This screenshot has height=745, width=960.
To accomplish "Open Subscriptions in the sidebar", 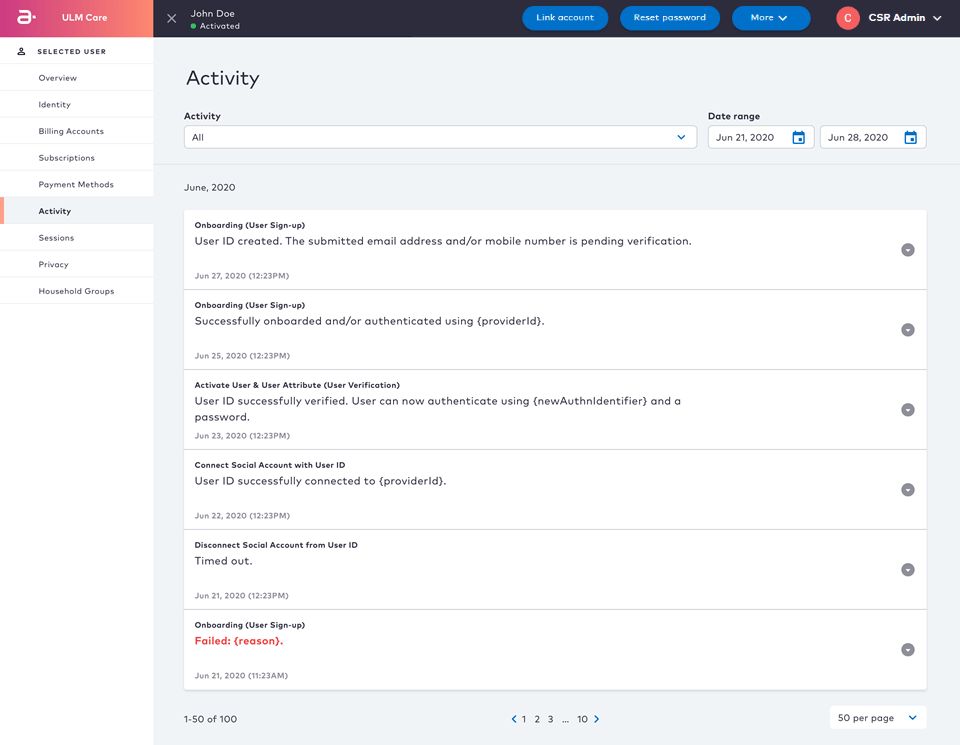I will (77, 157).
